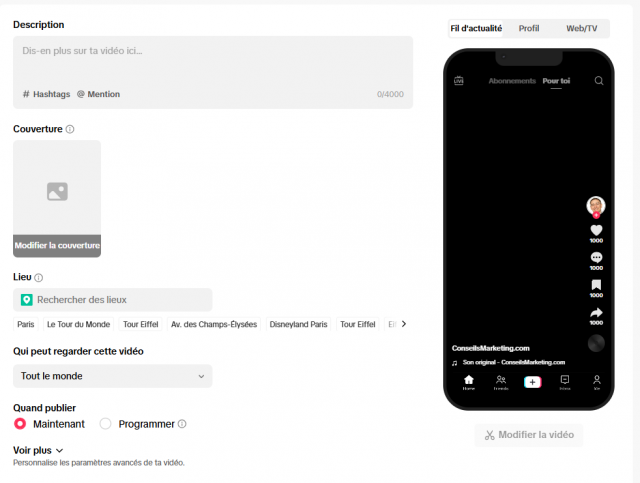640x483 pixels.
Task: Click the plus create button in preview
Action: click(532, 382)
